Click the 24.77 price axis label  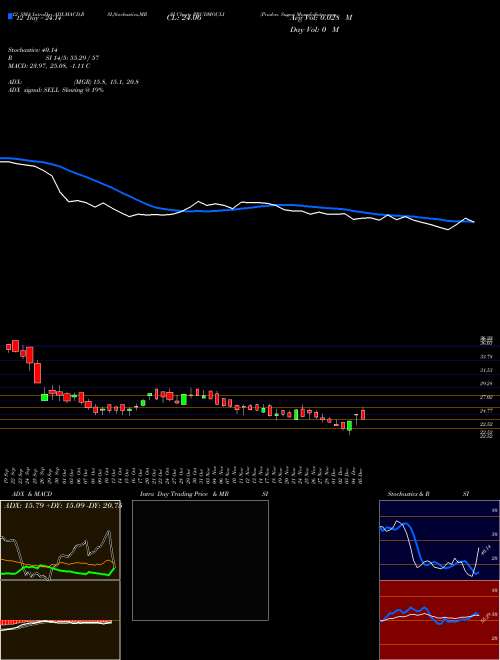click(487, 410)
